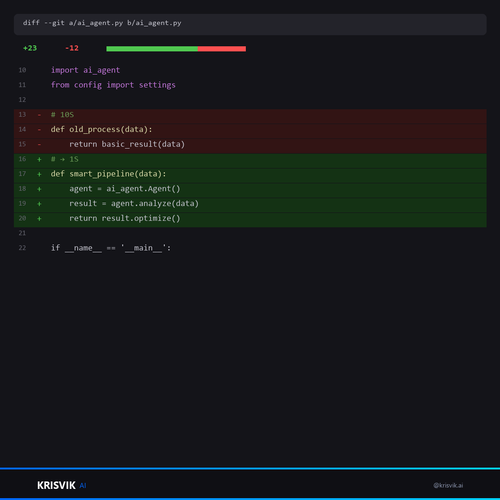Click the green portion of the change bar

pos(152,49)
